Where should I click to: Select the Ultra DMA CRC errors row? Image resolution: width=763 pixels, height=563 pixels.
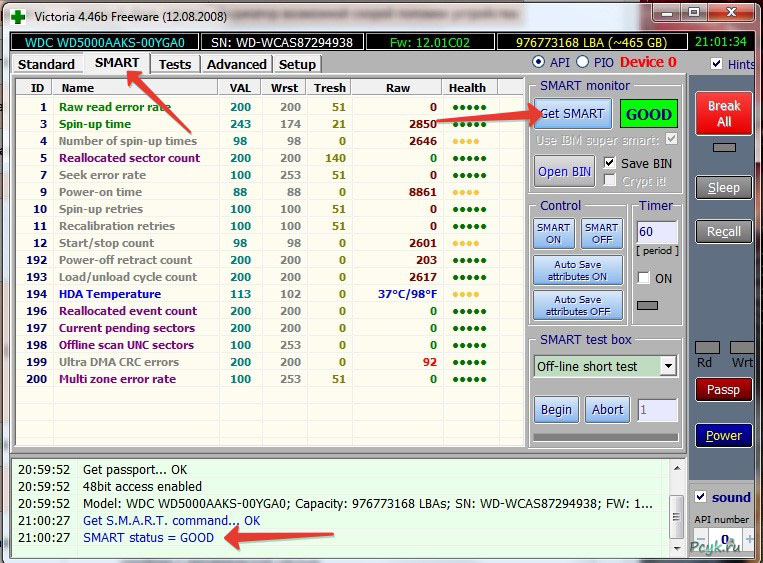pyautogui.click(x=270, y=362)
